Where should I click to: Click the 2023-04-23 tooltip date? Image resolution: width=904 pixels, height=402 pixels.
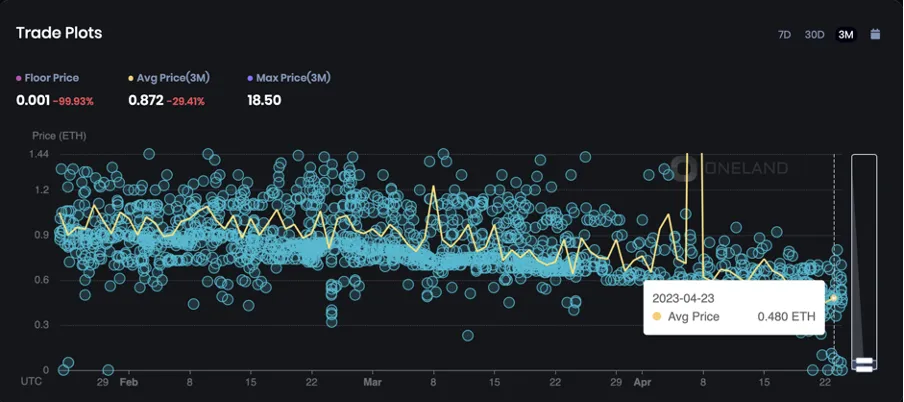click(686, 298)
